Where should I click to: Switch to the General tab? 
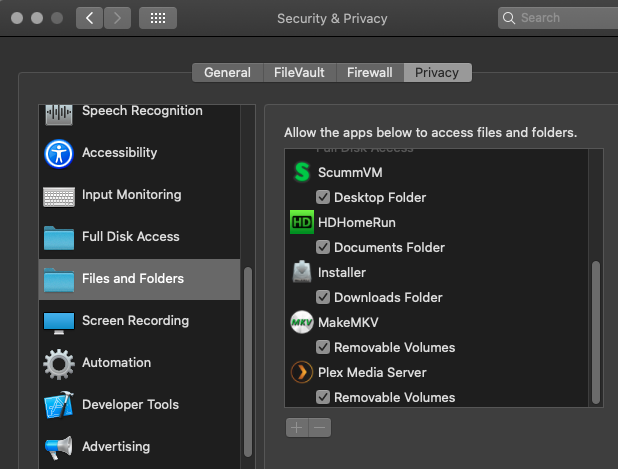pos(227,72)
